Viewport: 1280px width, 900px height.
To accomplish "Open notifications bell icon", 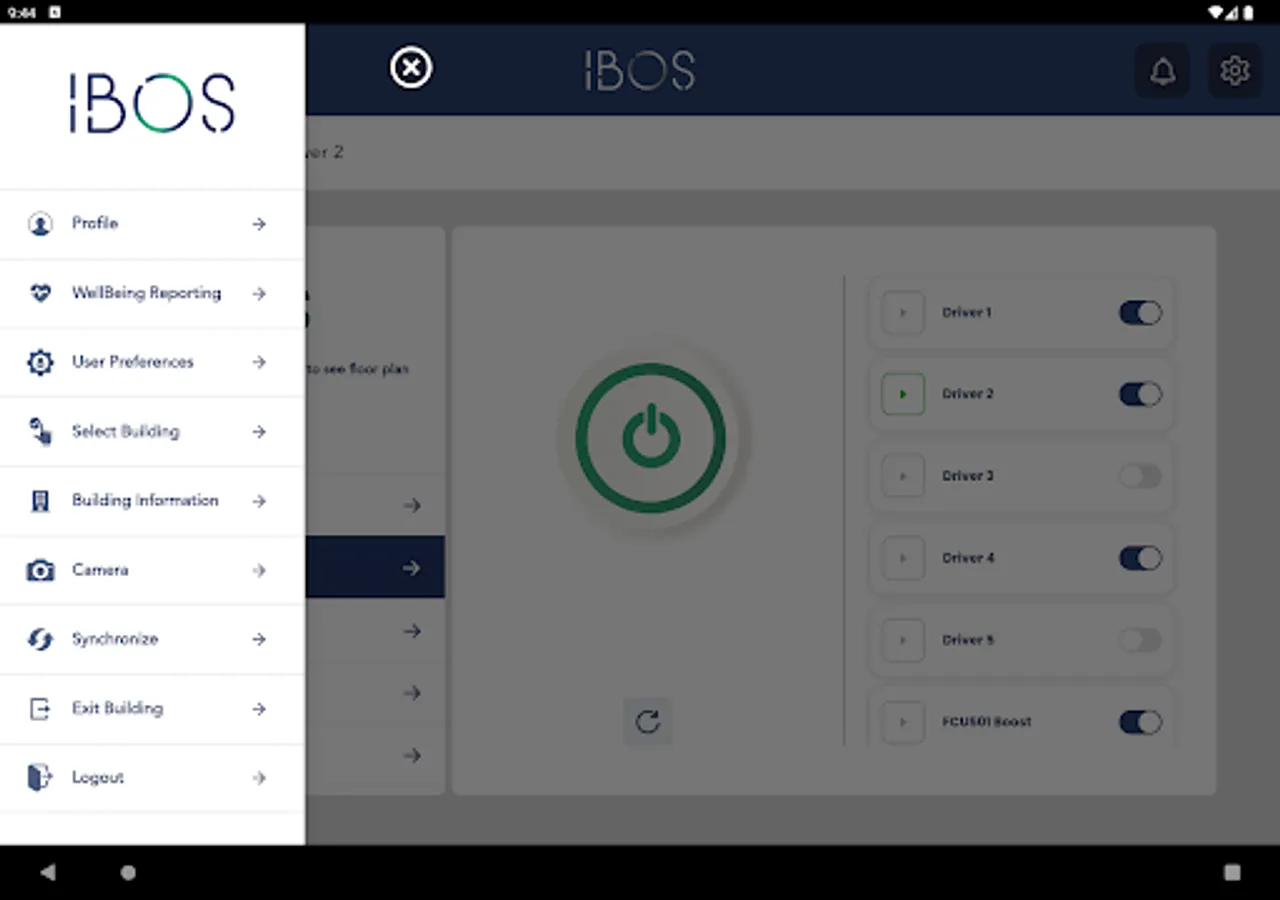I will click(x=1162, y=71).
